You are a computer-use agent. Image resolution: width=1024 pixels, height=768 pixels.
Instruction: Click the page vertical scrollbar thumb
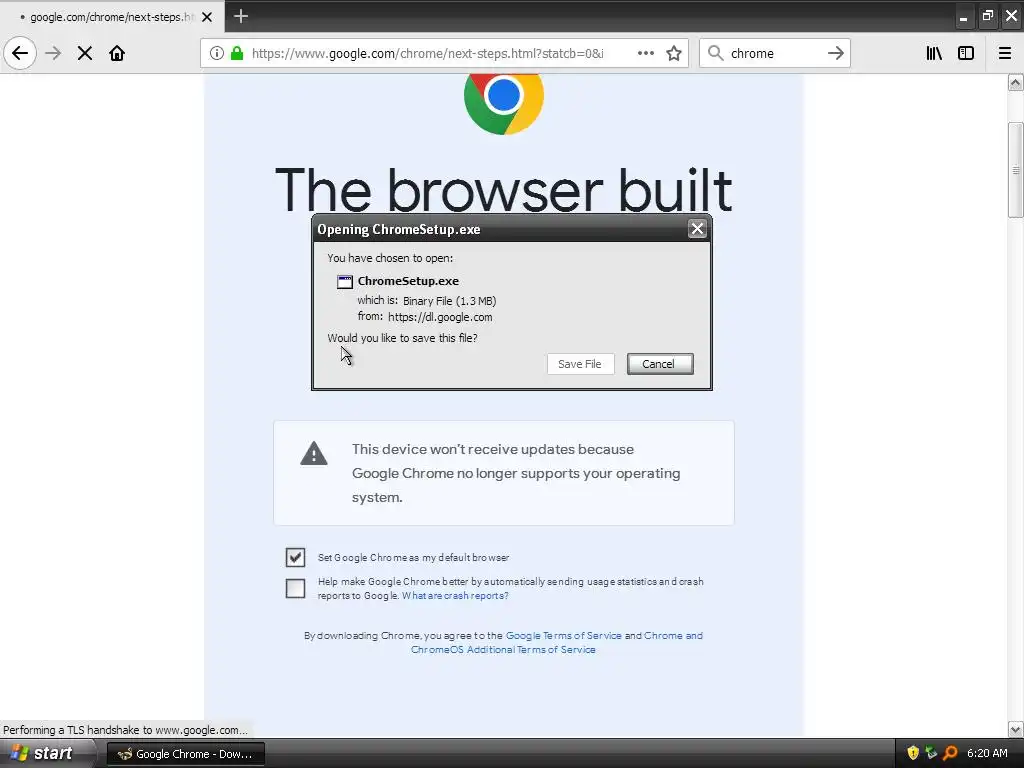click(1015, 170)
